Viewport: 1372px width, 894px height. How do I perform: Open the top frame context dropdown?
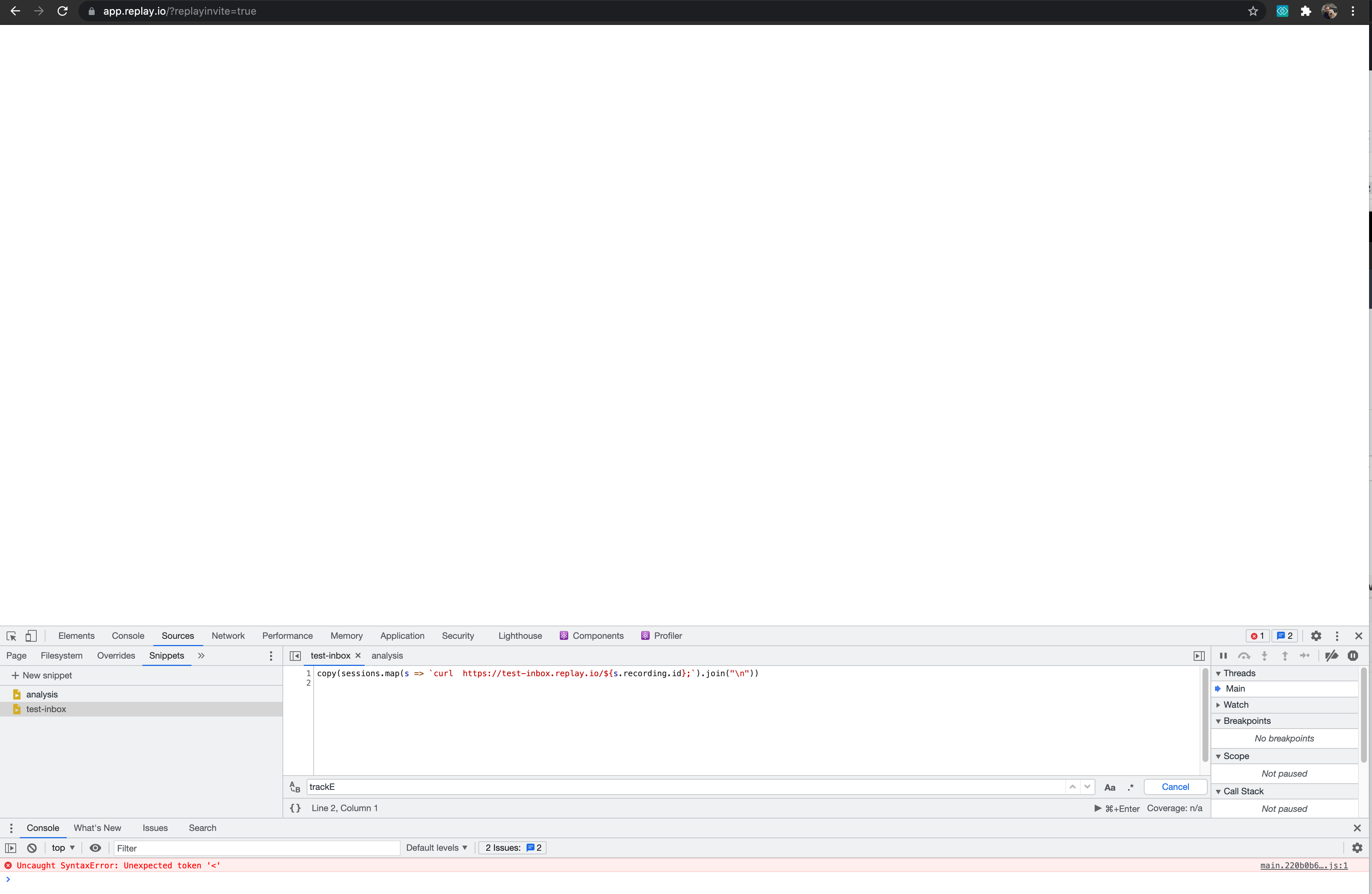point(63,848)
